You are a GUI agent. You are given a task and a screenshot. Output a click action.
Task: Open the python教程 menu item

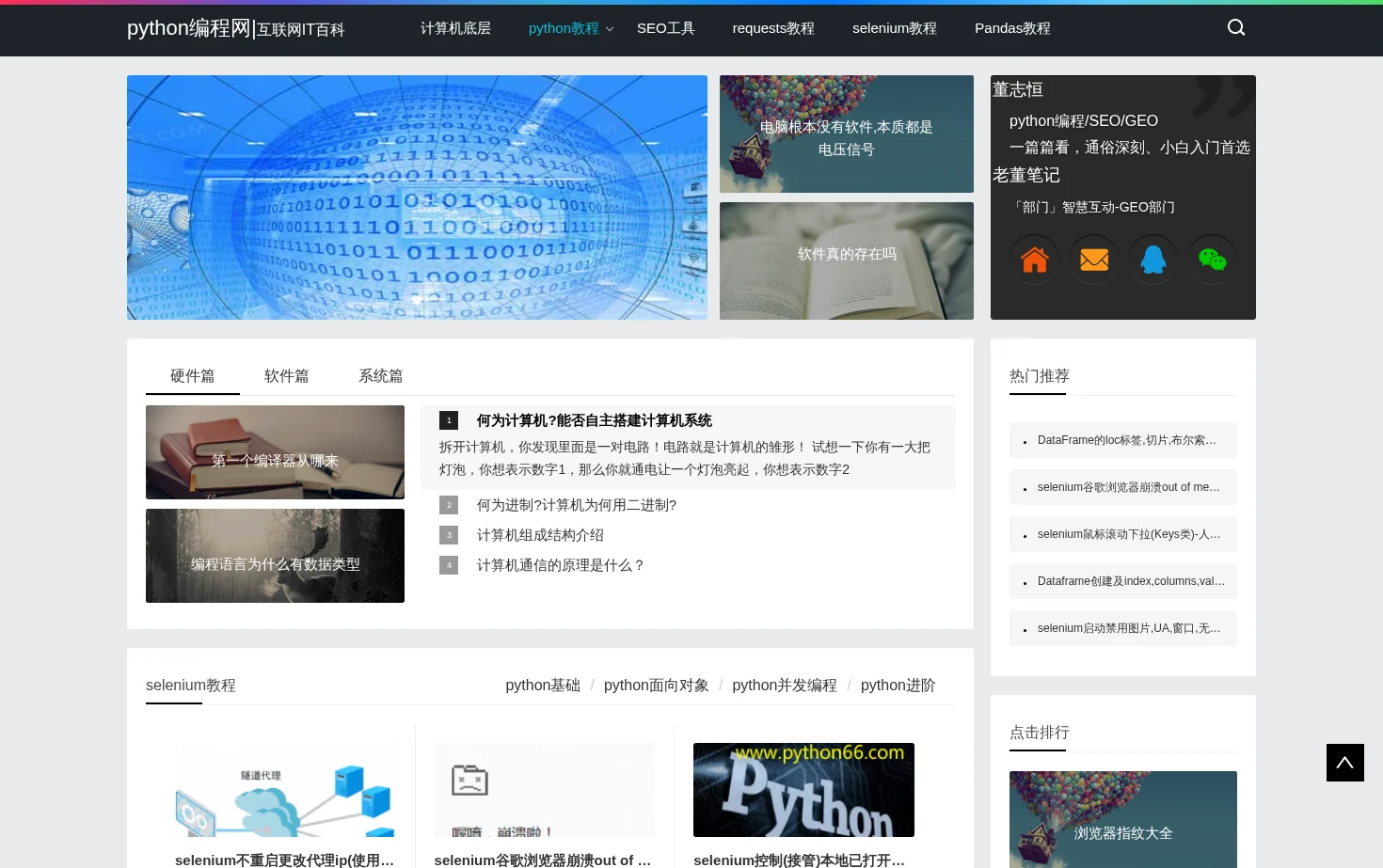(564, 28)
